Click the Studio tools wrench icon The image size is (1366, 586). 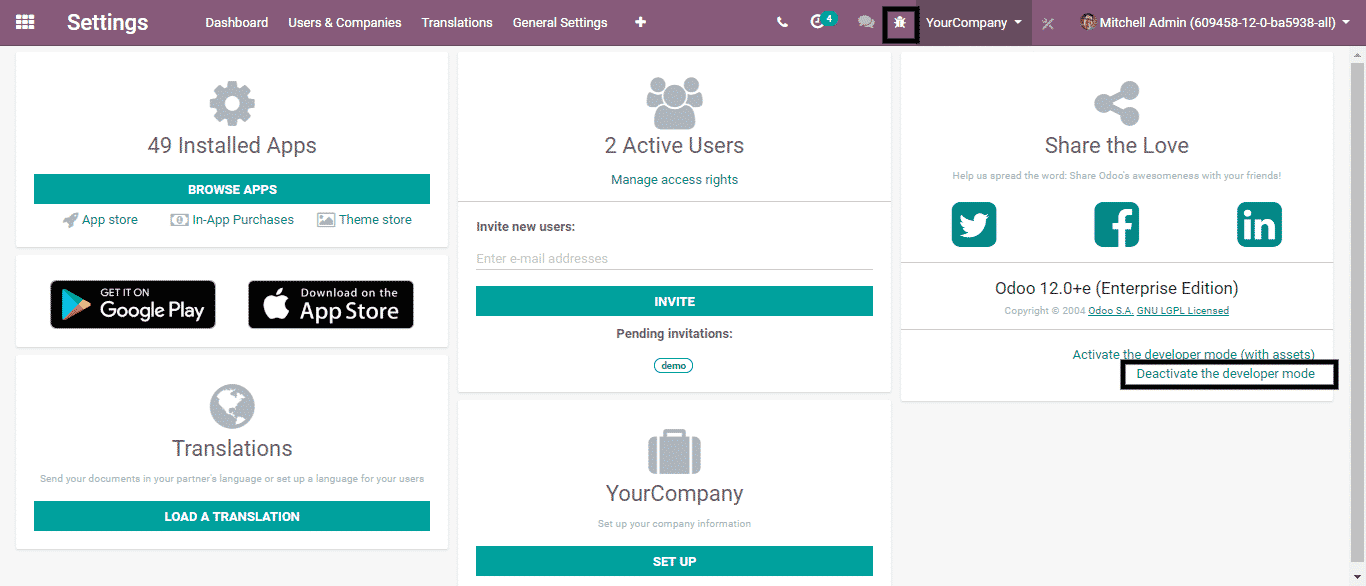[x=1048, y=23]
